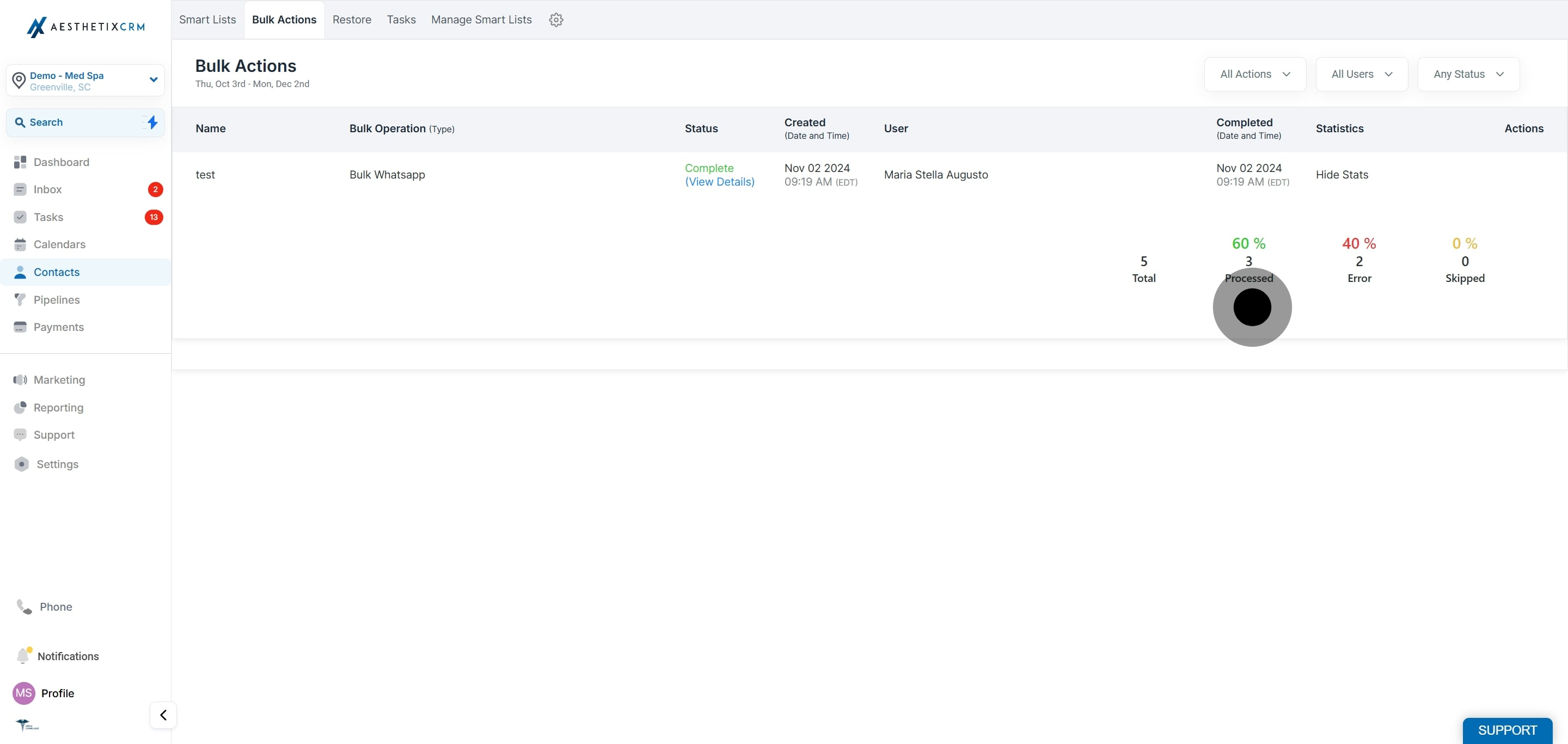Click the Payments card icon
The width and height of the screenshot is (1568, 744).
tap(20, 327)
